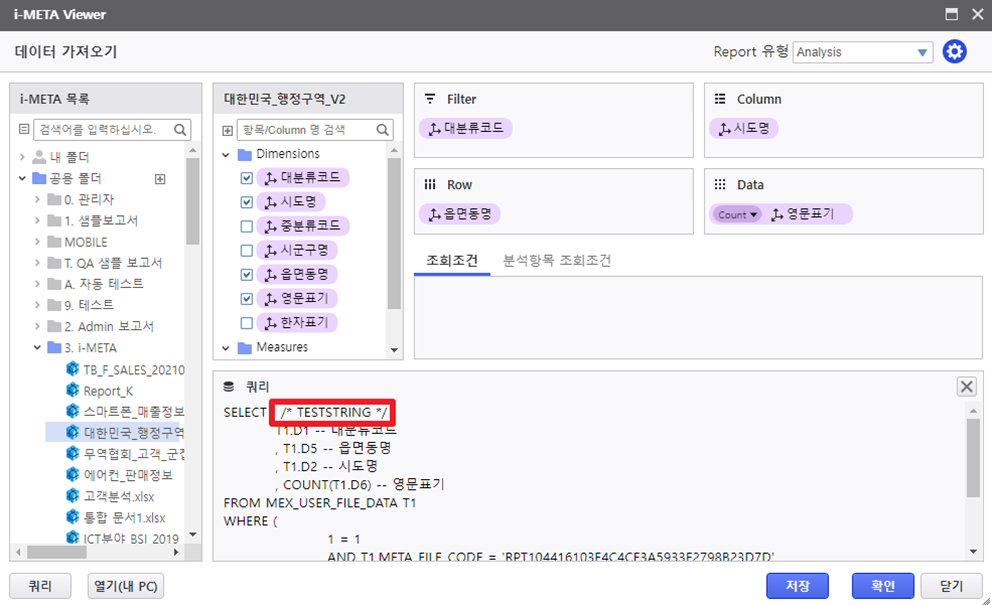Switch to the 분석항목 조회조건 tab
This screenshot has width=992, height=605.
click(x=557, y=260)
